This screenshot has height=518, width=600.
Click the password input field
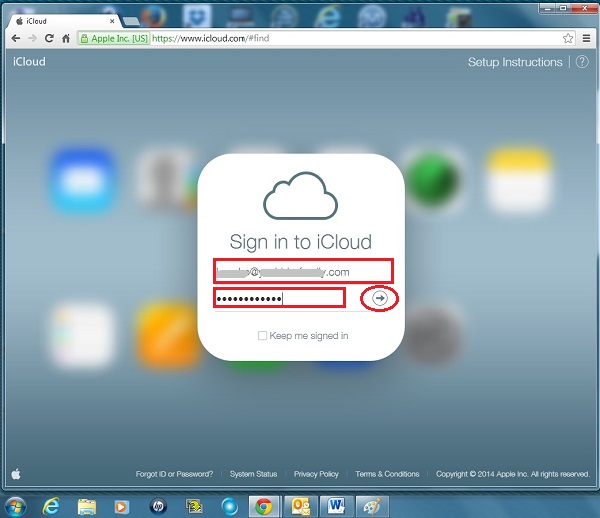tap(279, 298)
